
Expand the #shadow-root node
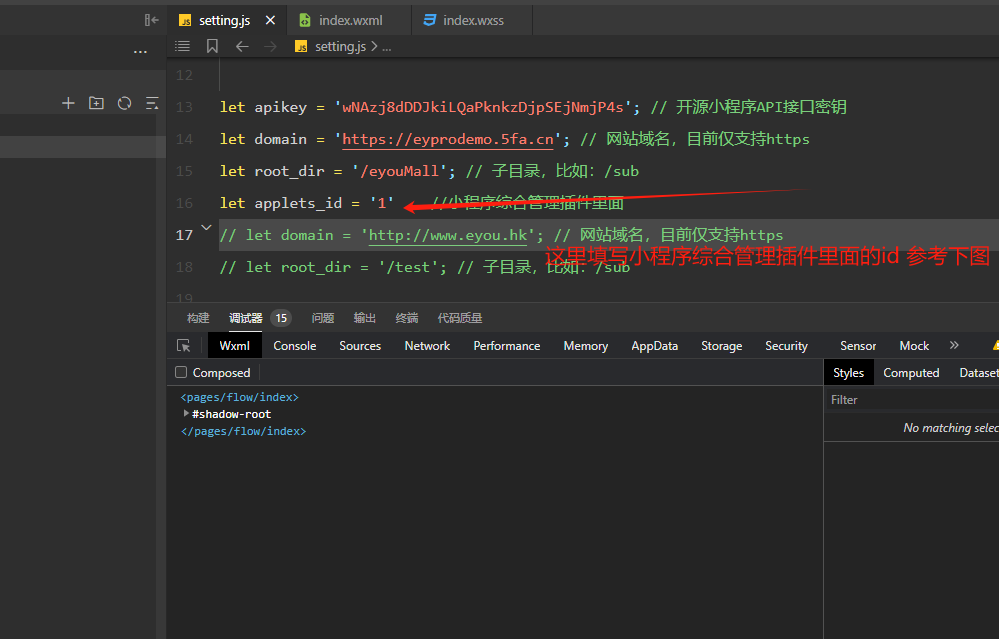(x=185, y=413)
